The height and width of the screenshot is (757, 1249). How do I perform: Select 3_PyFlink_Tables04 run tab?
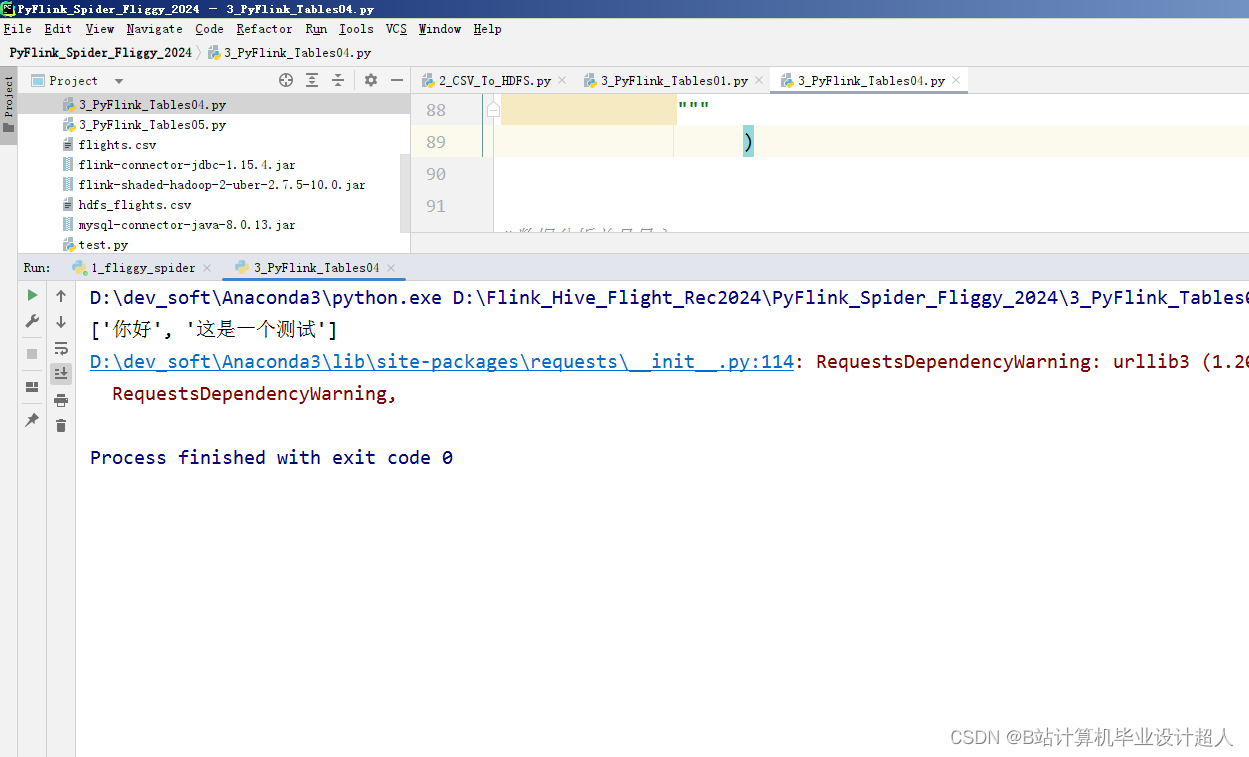pos(316,268)
